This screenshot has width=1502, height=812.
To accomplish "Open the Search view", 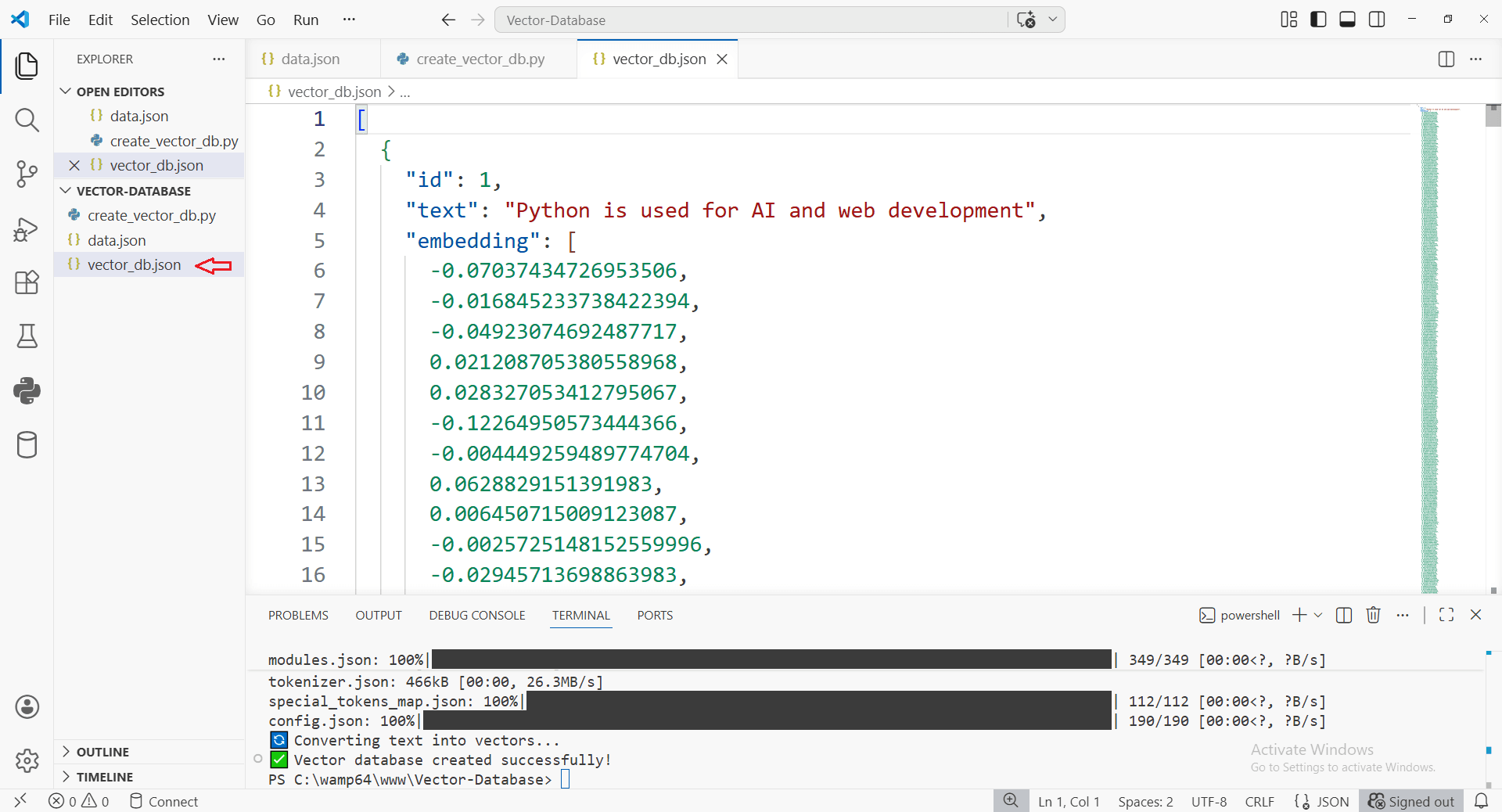I will tap(27, 120).
